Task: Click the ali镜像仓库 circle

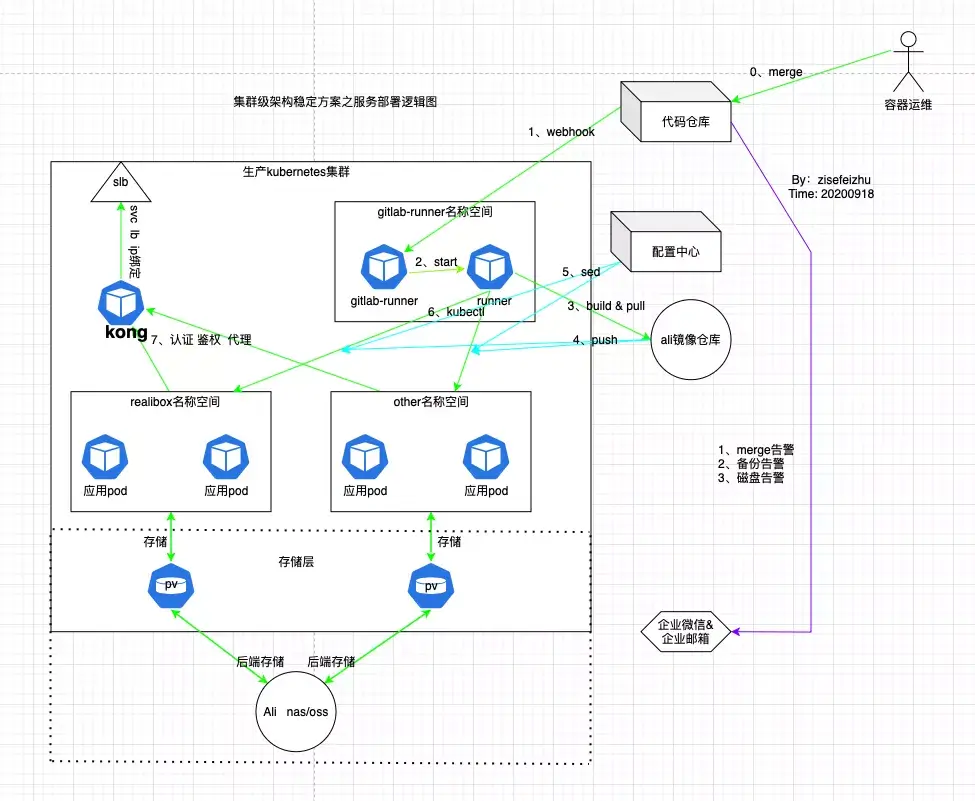Action: tap(692, 340)
